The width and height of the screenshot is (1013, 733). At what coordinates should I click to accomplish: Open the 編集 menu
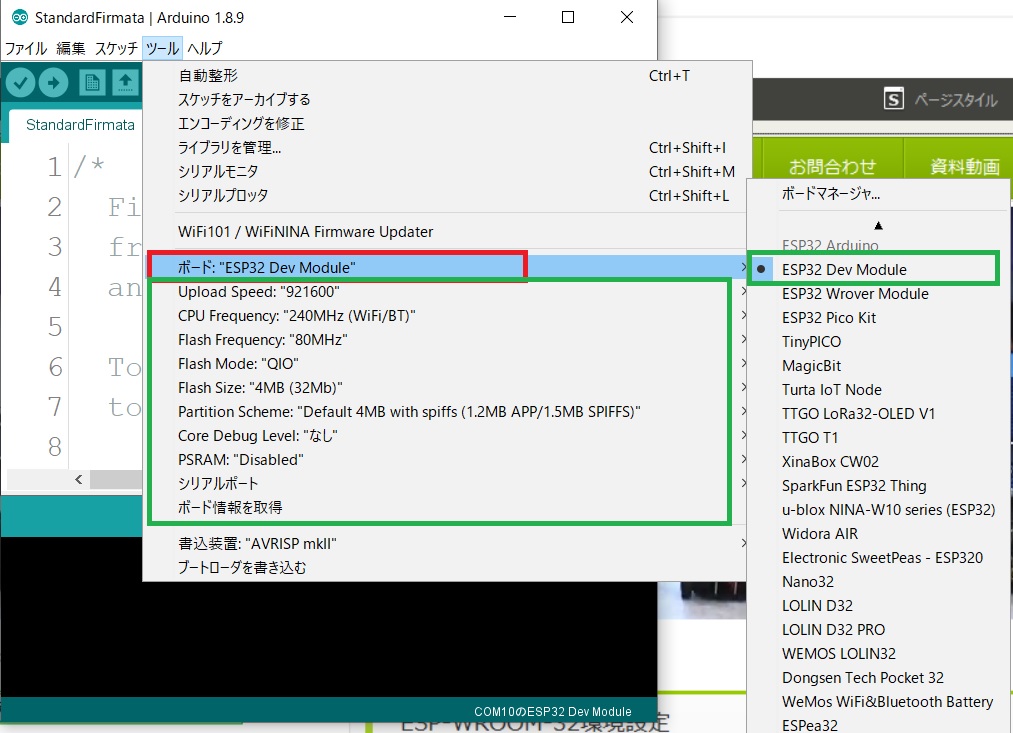point(70,48)
